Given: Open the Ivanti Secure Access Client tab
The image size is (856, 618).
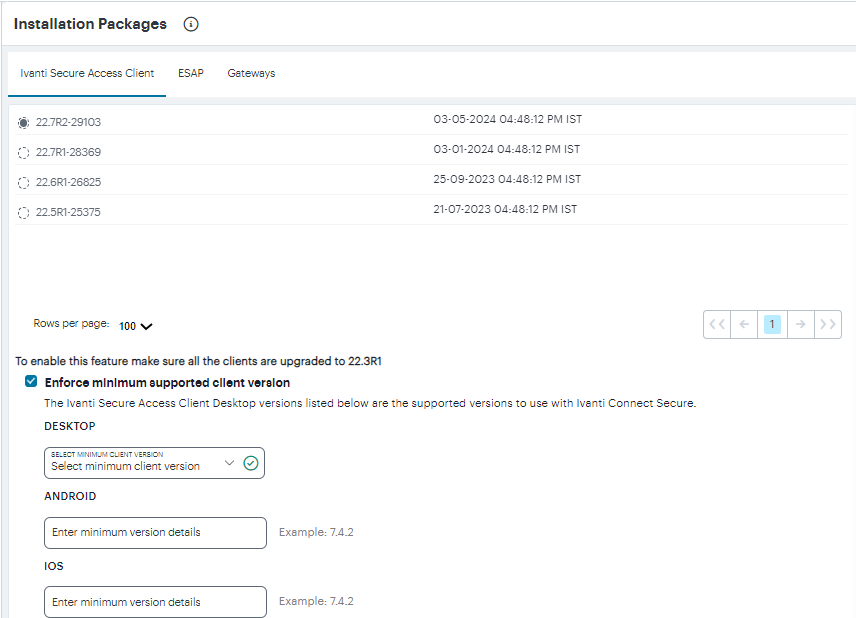Looking at the screenshot, I should coord(87,73).
